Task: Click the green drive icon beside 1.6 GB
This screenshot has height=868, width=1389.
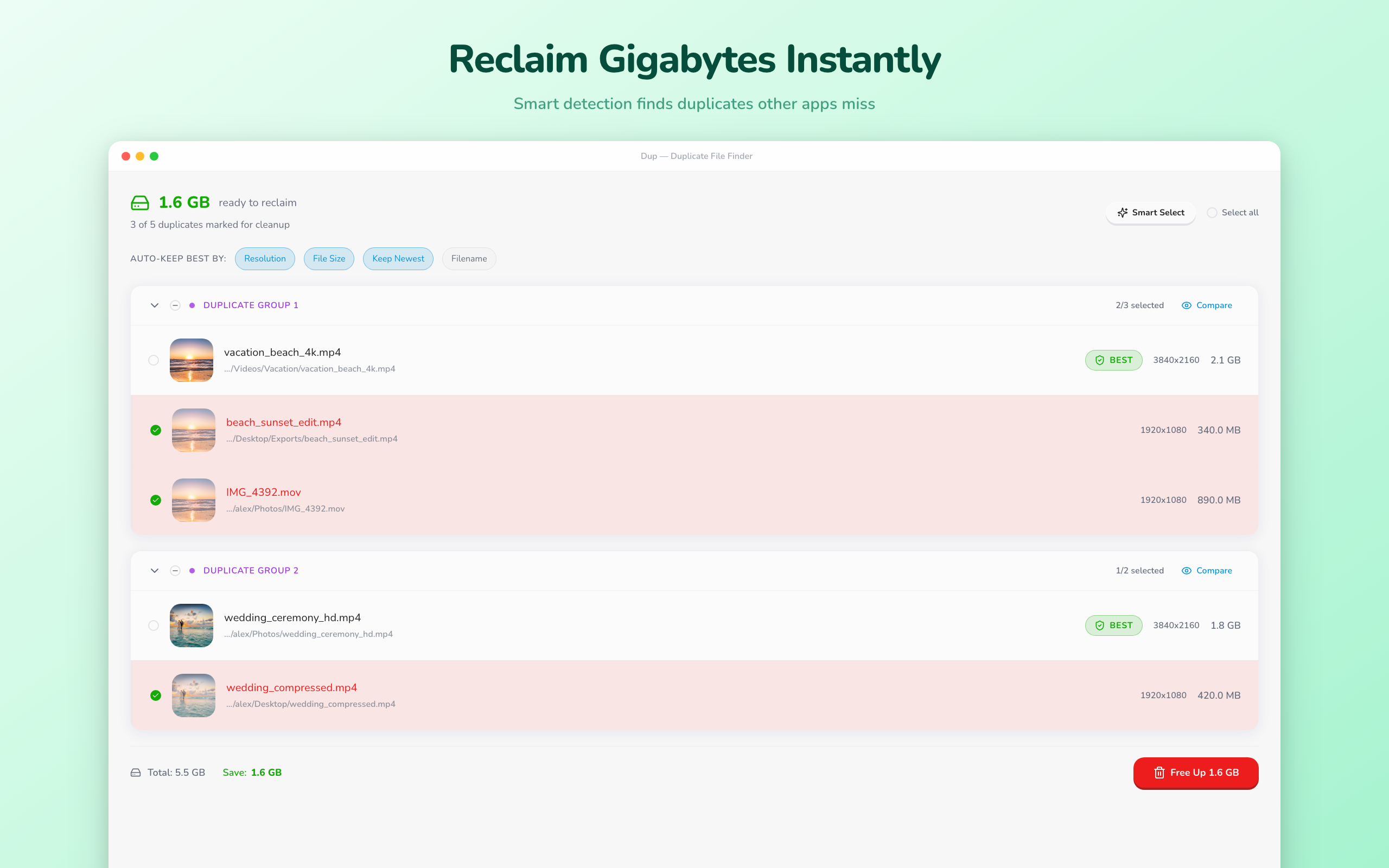Action: [x=139, y=203]
